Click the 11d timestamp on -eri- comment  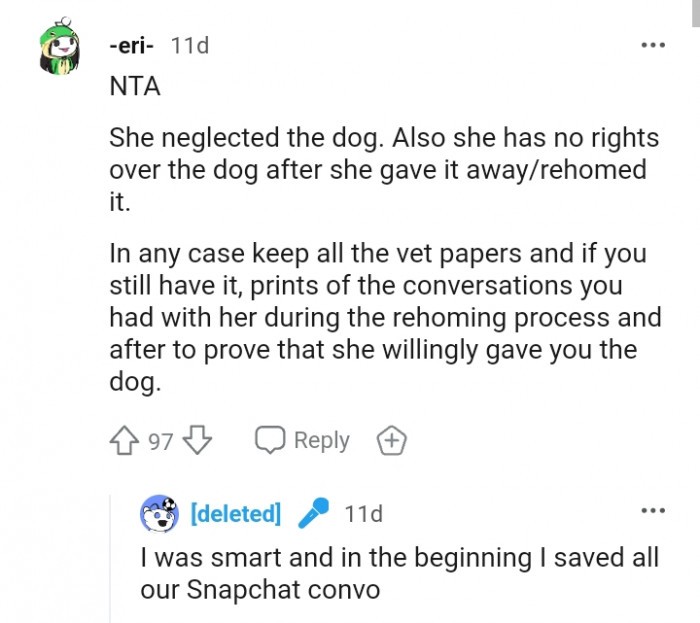click(190, 46)
